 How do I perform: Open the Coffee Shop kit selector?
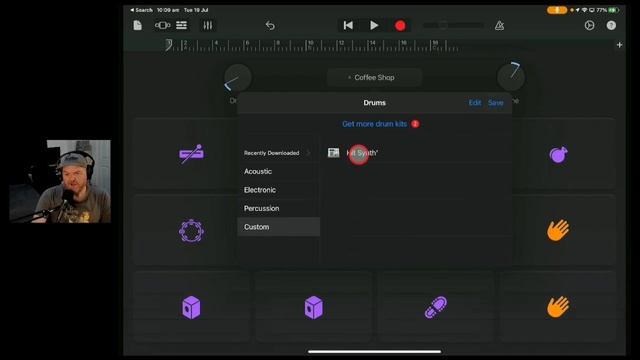click(374, 77)
